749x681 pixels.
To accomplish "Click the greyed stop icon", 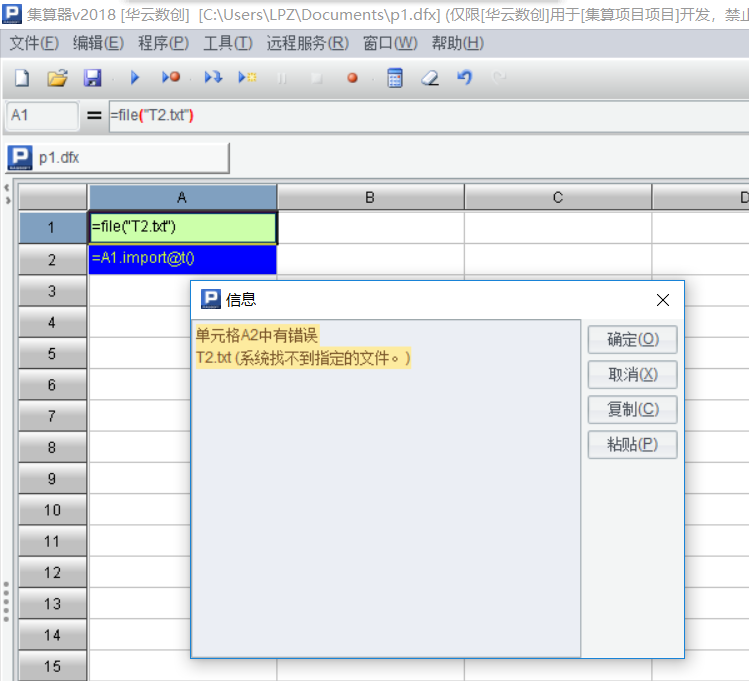I will tap(316, 78).
